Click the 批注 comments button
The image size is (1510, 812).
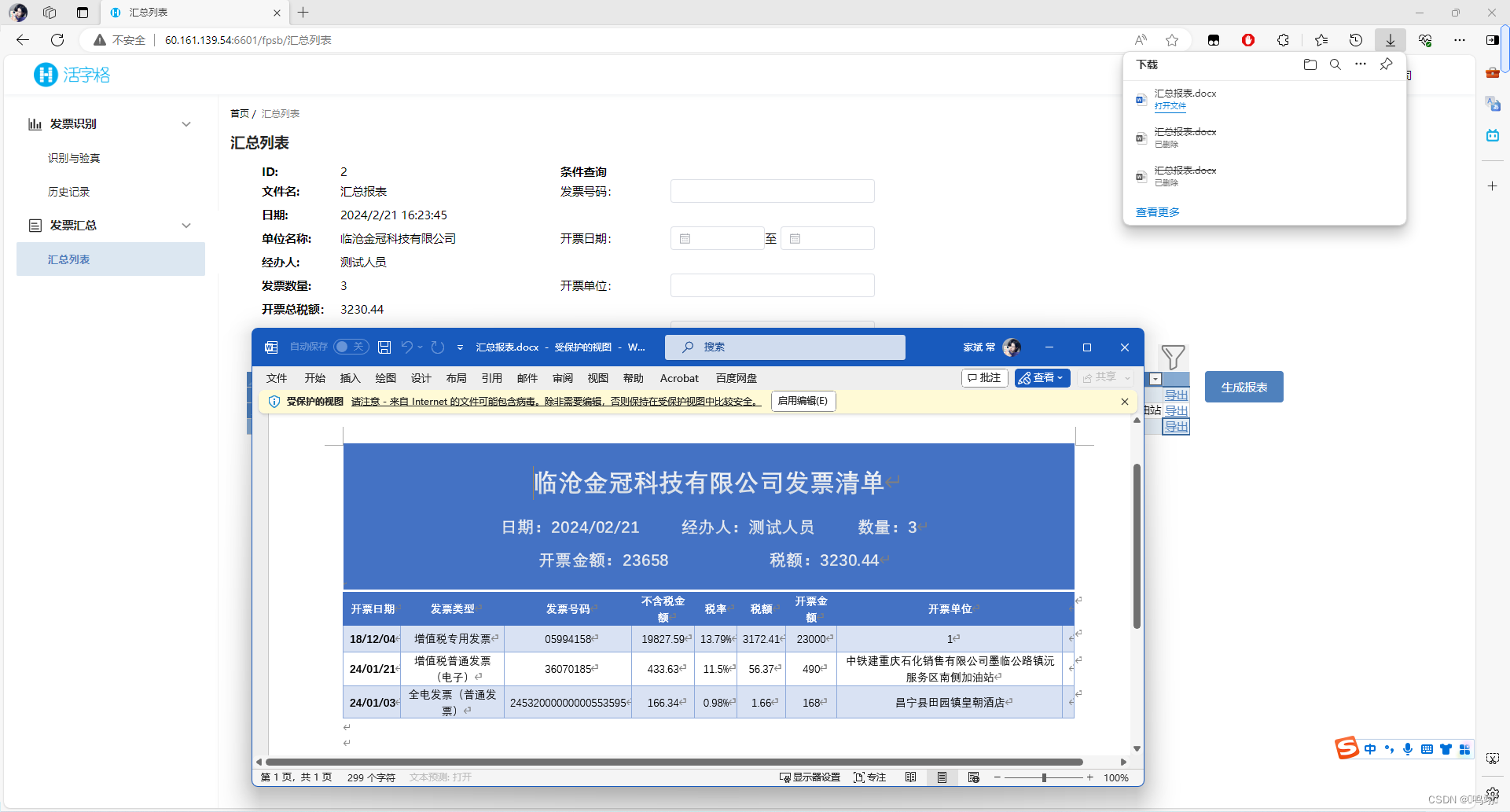984,378
